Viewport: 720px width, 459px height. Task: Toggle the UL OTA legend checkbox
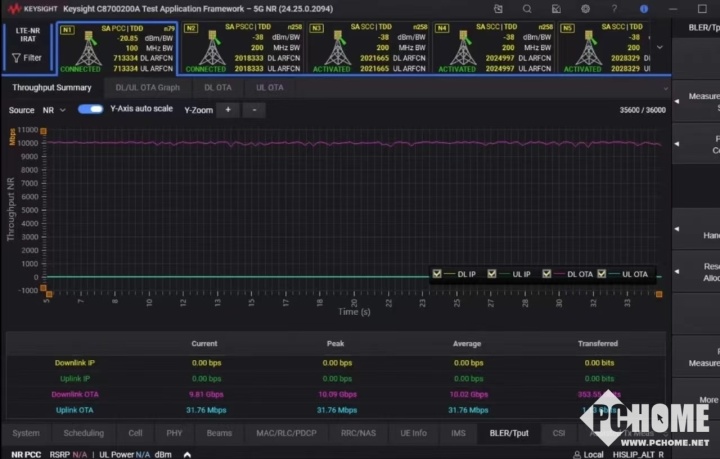pos(602,274)
